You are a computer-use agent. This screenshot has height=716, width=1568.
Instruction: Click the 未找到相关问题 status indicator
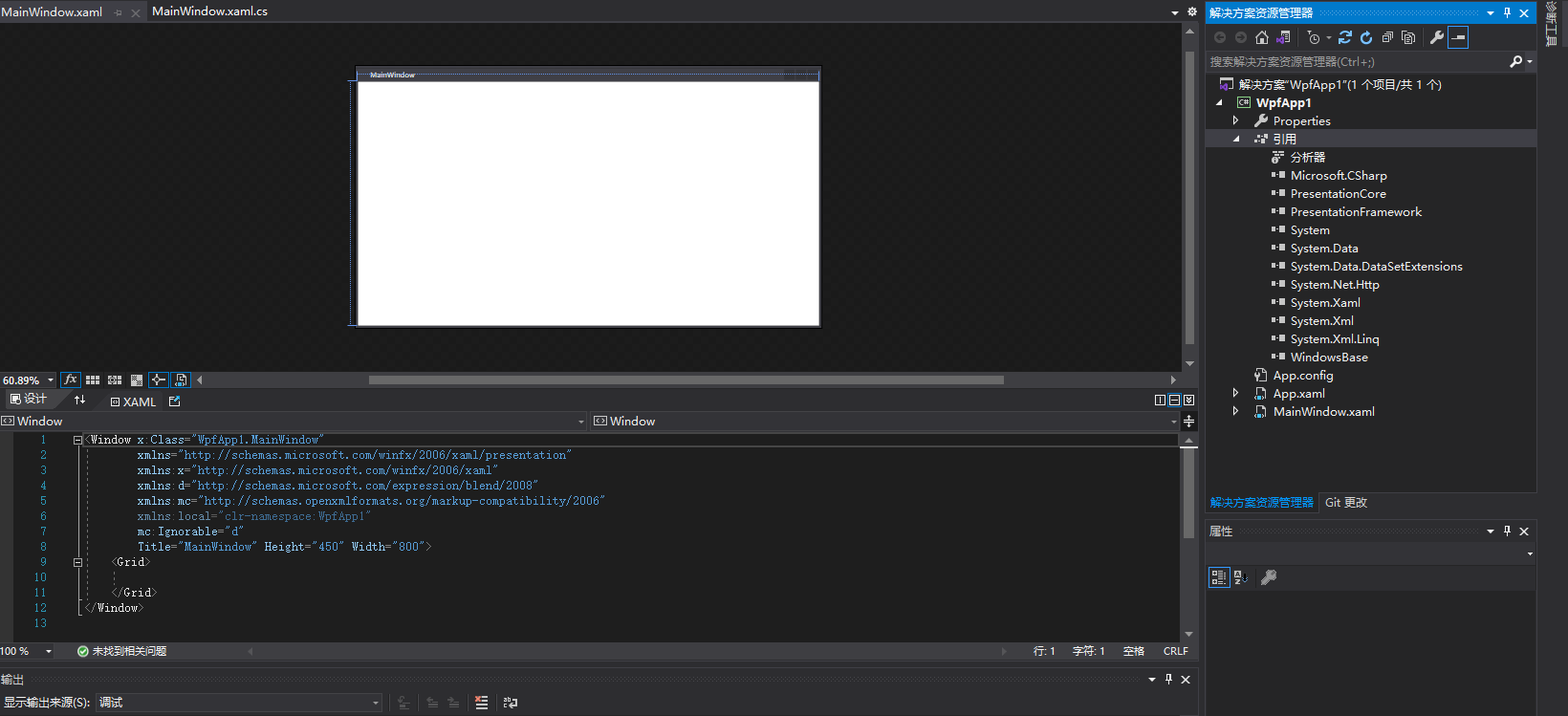121,651
